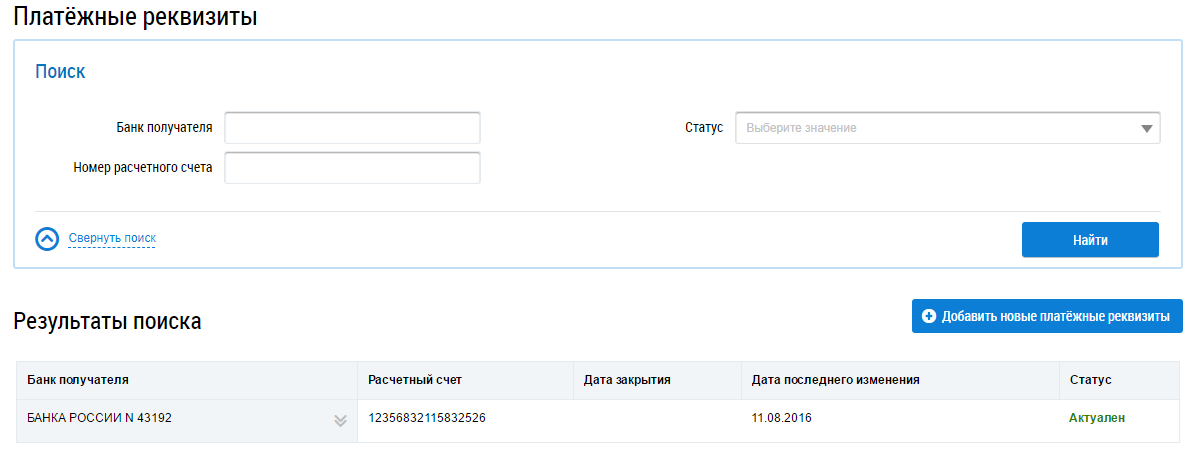This screenshot has height=465, width=1190.
Task: Select the БАНКА РОССИИ N 43192 bank name
Action: click(x=99, y=418)
